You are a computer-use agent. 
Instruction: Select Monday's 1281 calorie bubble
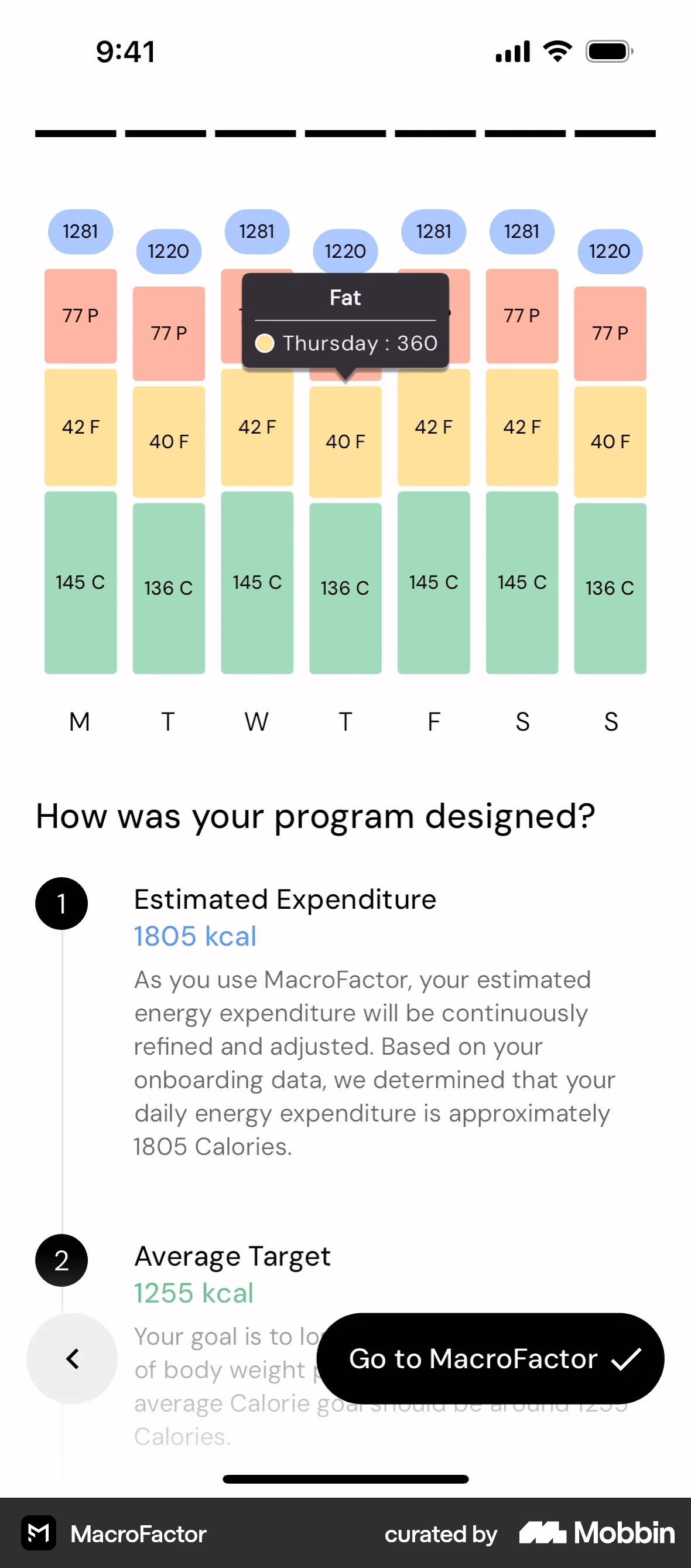pyautogui.click(x=80, y=232)
